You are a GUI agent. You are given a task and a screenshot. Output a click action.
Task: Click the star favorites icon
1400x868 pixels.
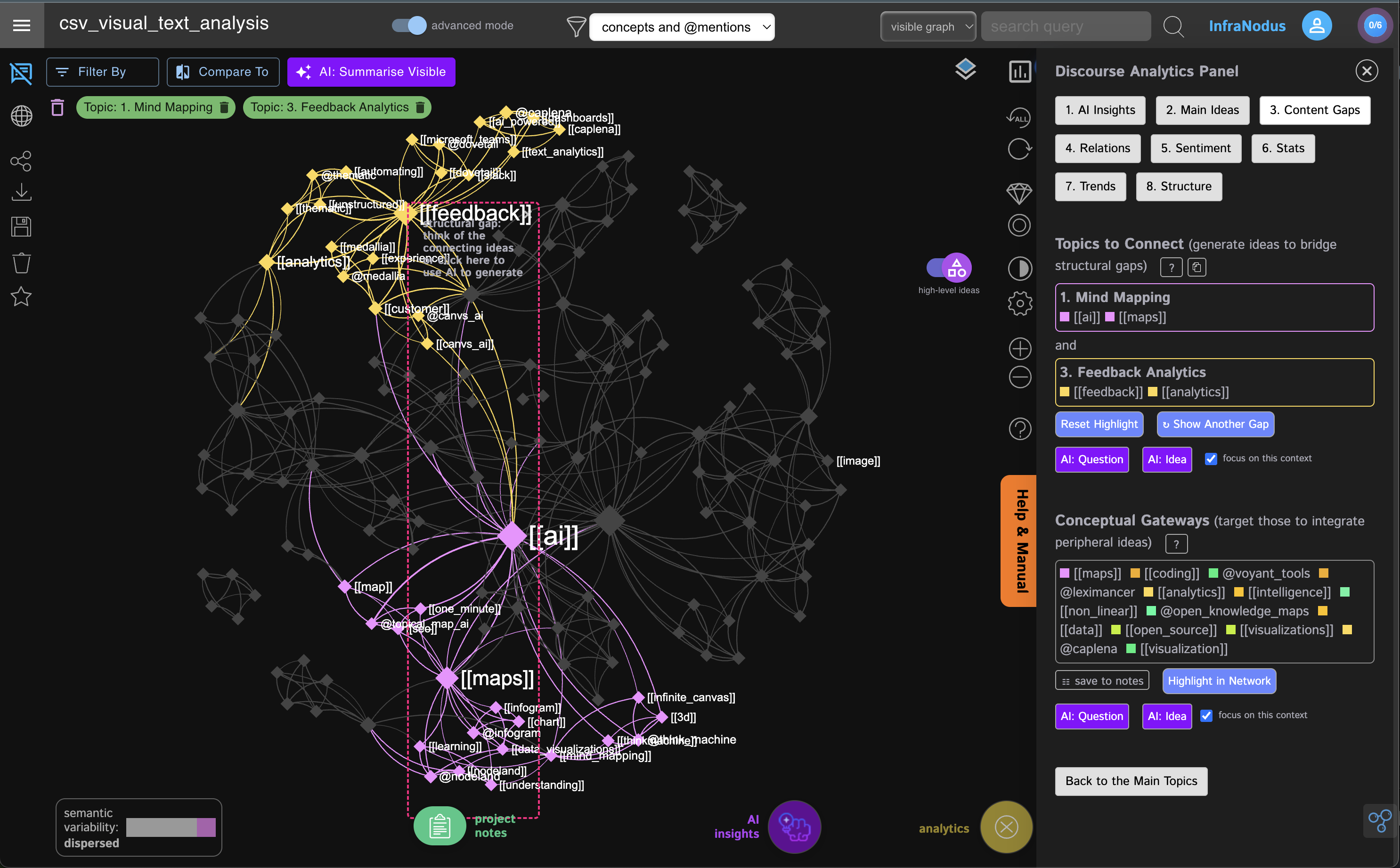pyautogui.click(x=21, y=296)
